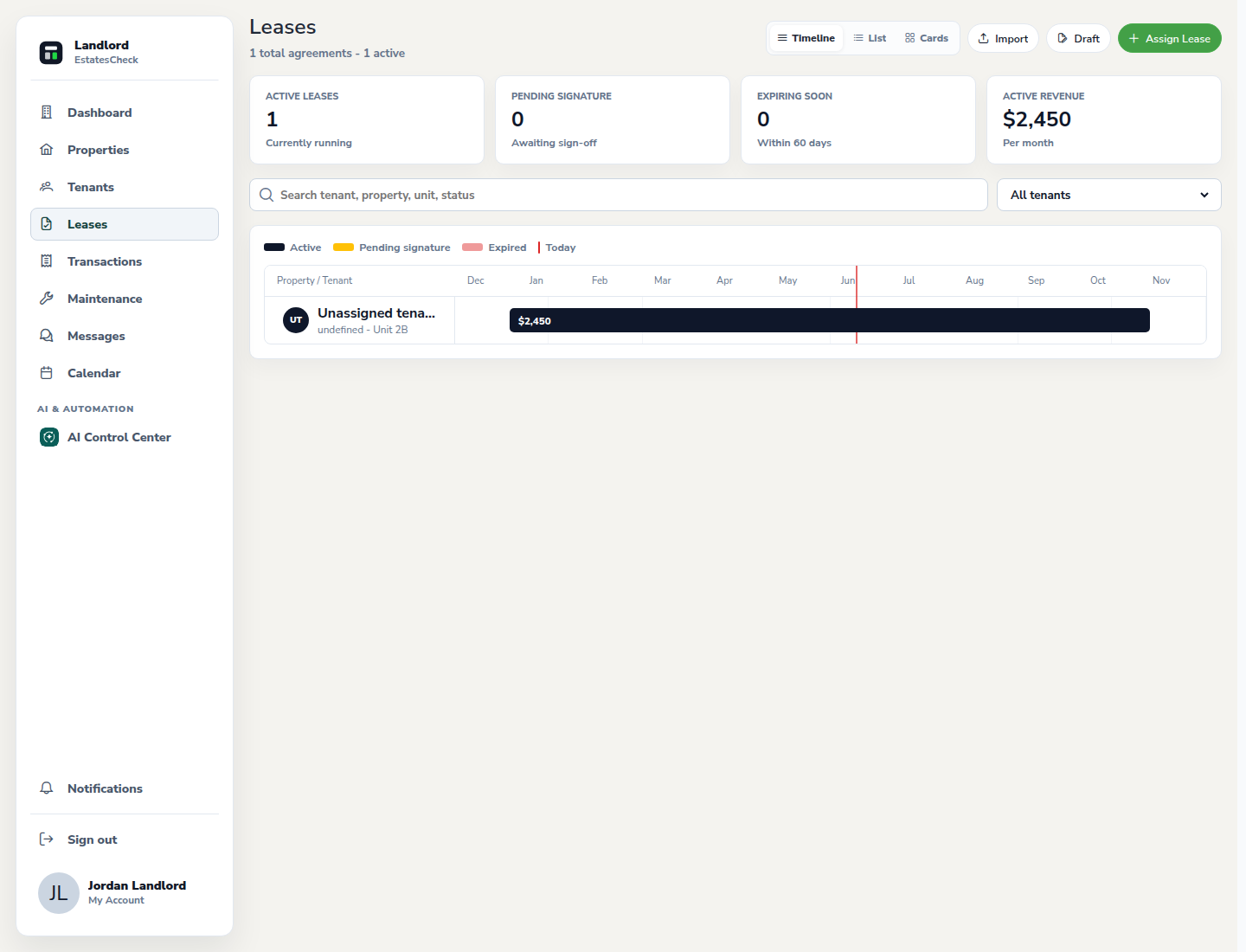Screen dimensions: 1246x952
Task: Open Tenants page
Action: coord(125,187)
